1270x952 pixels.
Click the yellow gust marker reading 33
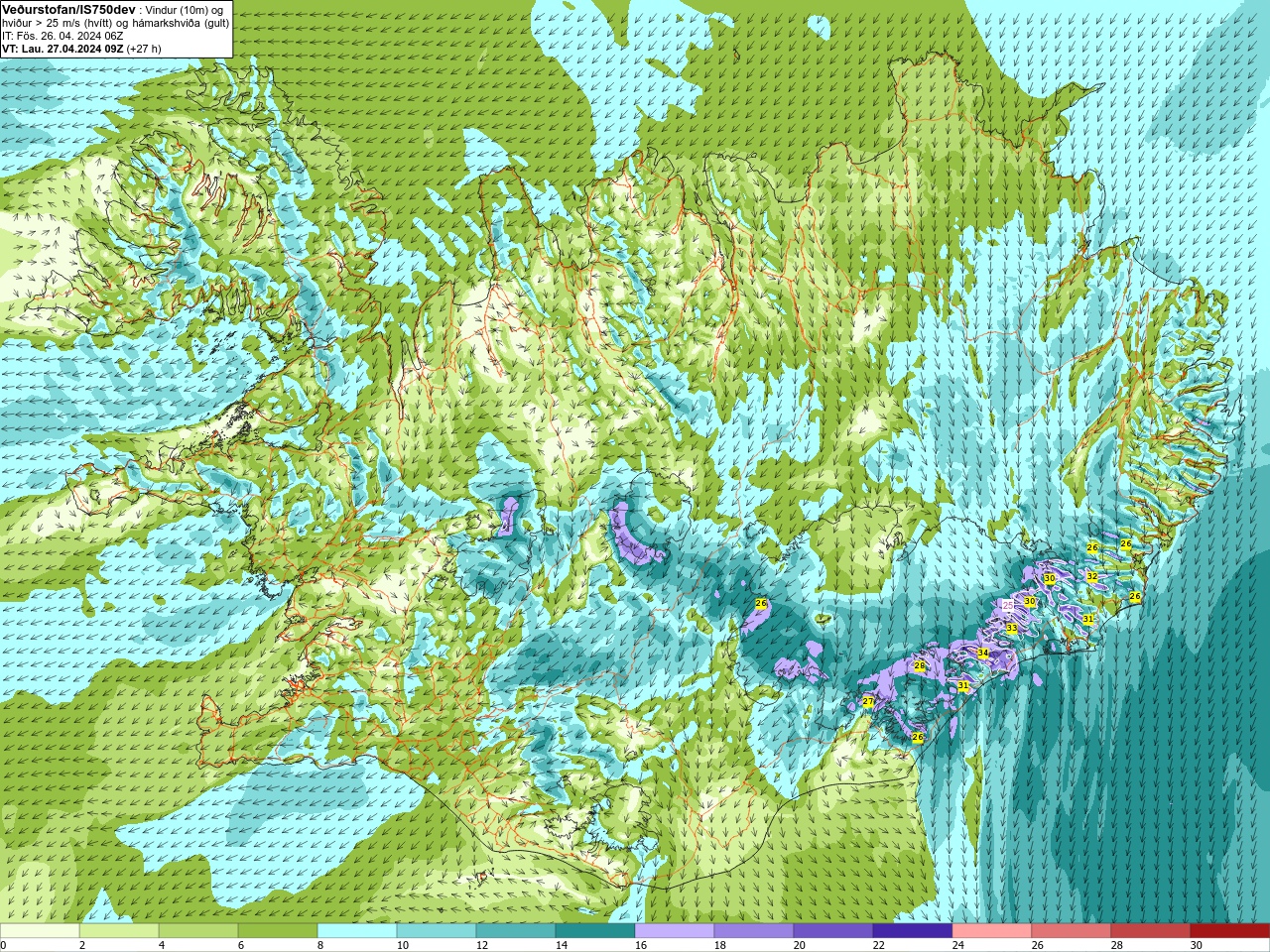pyautogui.click(x=1011, y=628)
